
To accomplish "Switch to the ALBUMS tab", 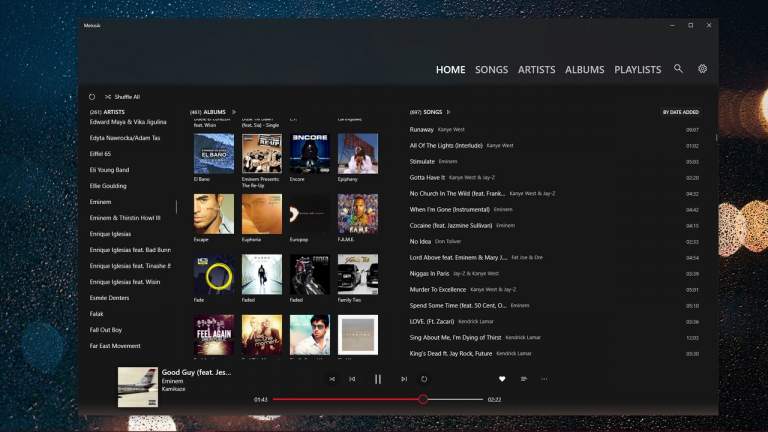I will 584,70.
